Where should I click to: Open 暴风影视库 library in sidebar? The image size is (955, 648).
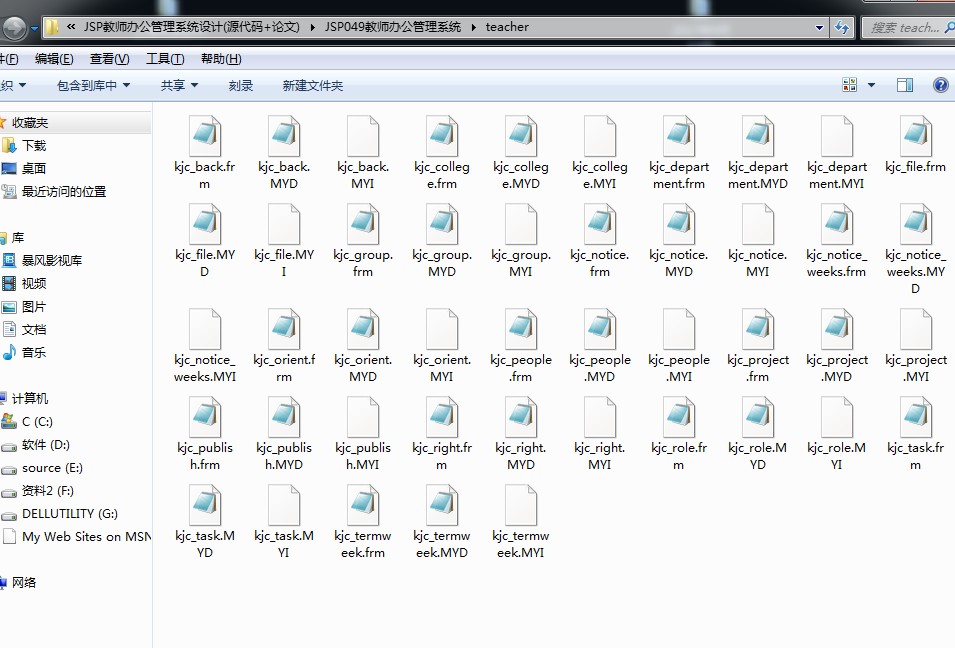point(52,261)
